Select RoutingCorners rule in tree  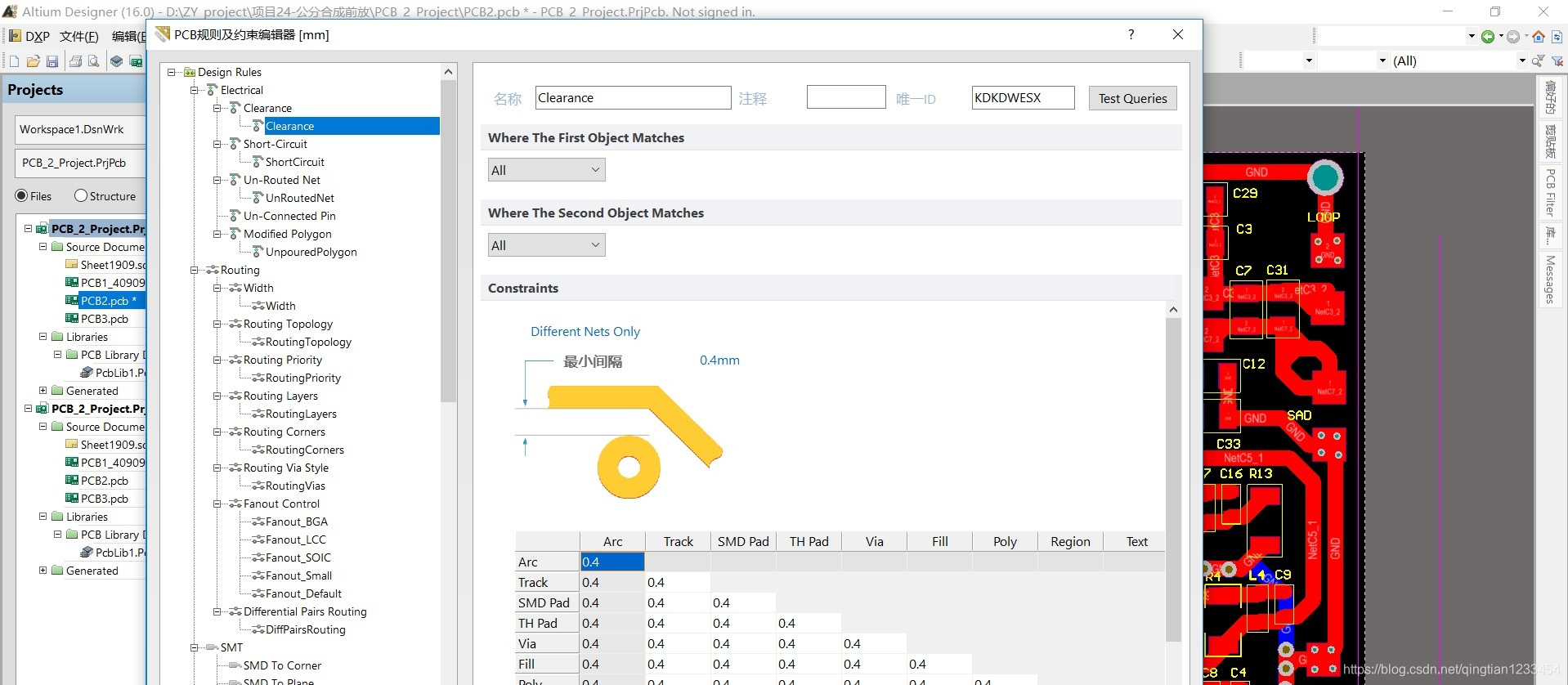point(305,450)
